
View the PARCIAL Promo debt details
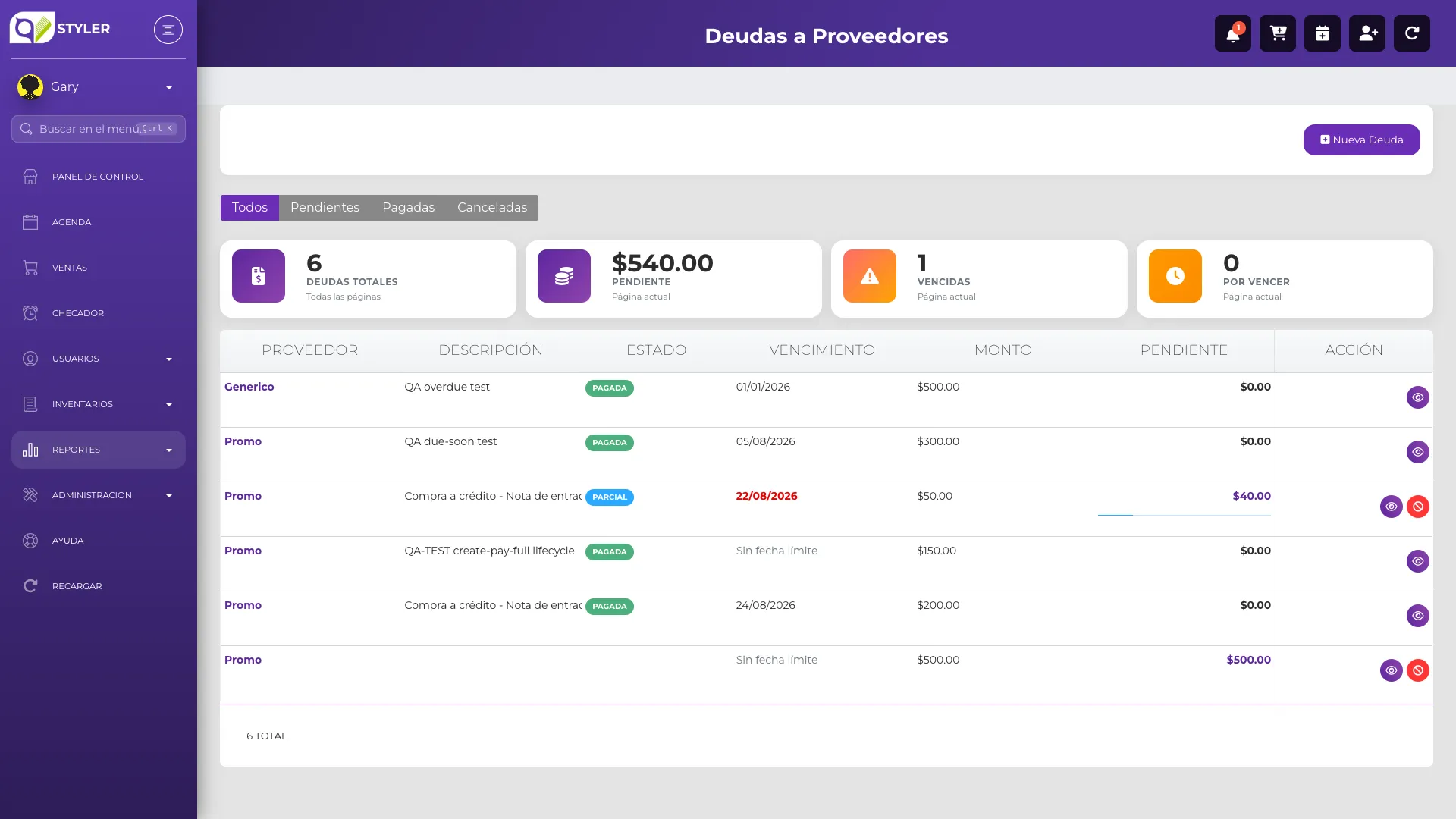(1392, 507)
